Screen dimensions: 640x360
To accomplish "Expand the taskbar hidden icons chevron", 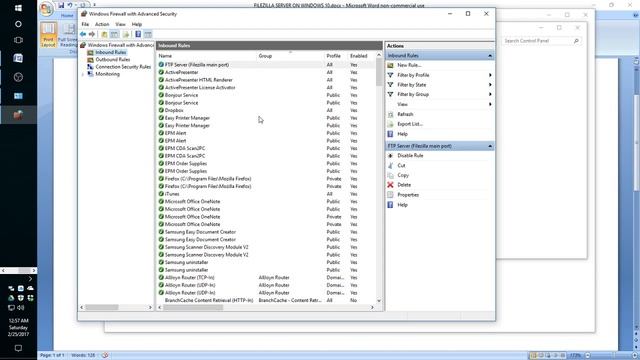I will coord(30,279).
